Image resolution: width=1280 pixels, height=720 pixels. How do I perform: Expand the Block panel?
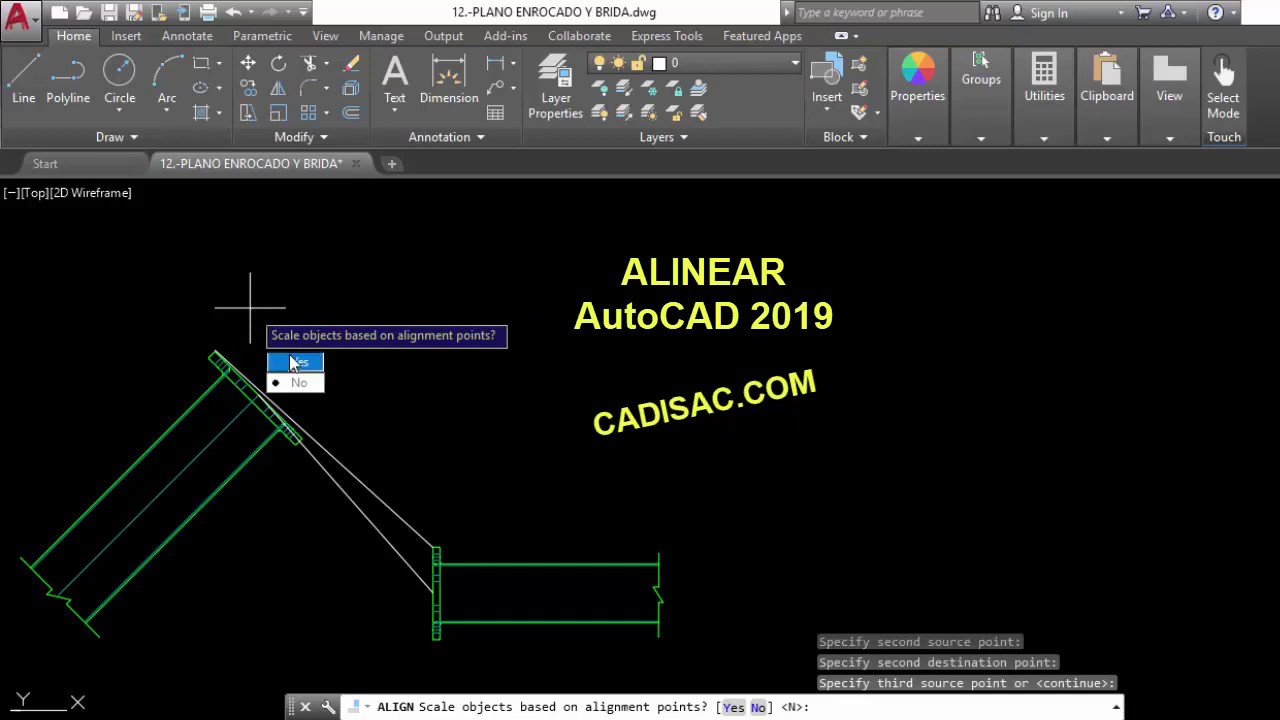[845, 137]
